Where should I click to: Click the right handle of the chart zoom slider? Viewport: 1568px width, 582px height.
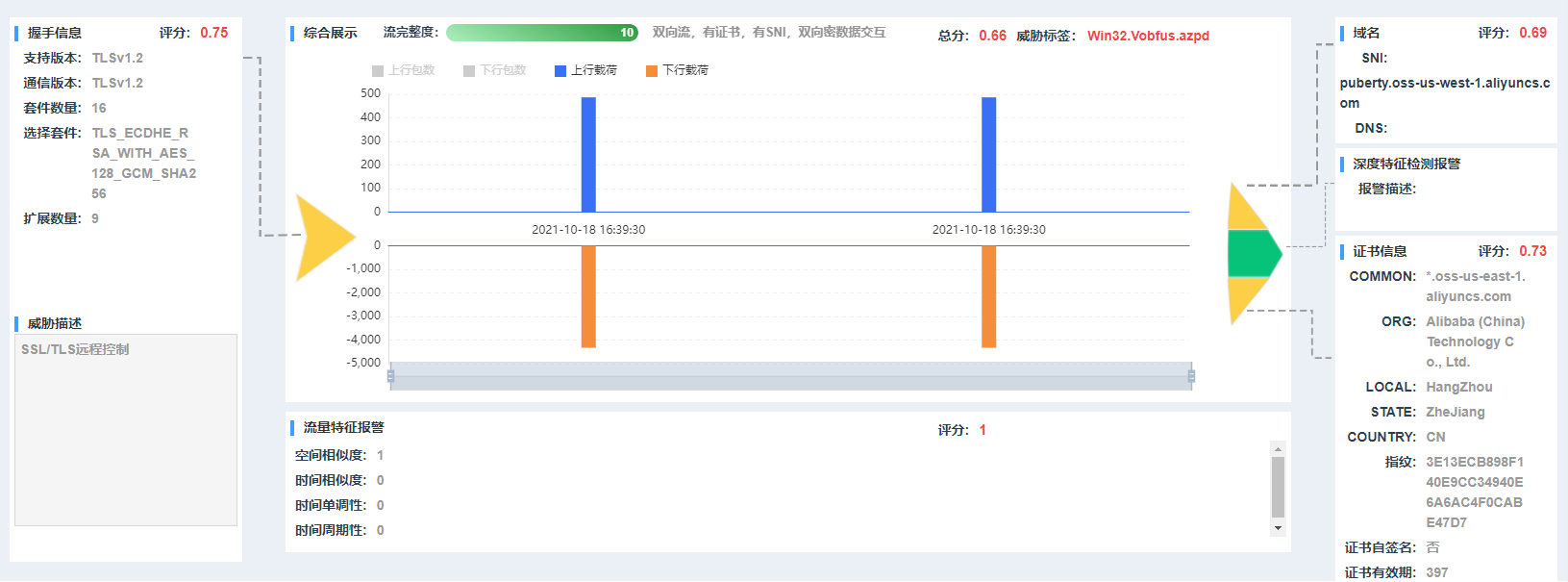(1191, 376)
